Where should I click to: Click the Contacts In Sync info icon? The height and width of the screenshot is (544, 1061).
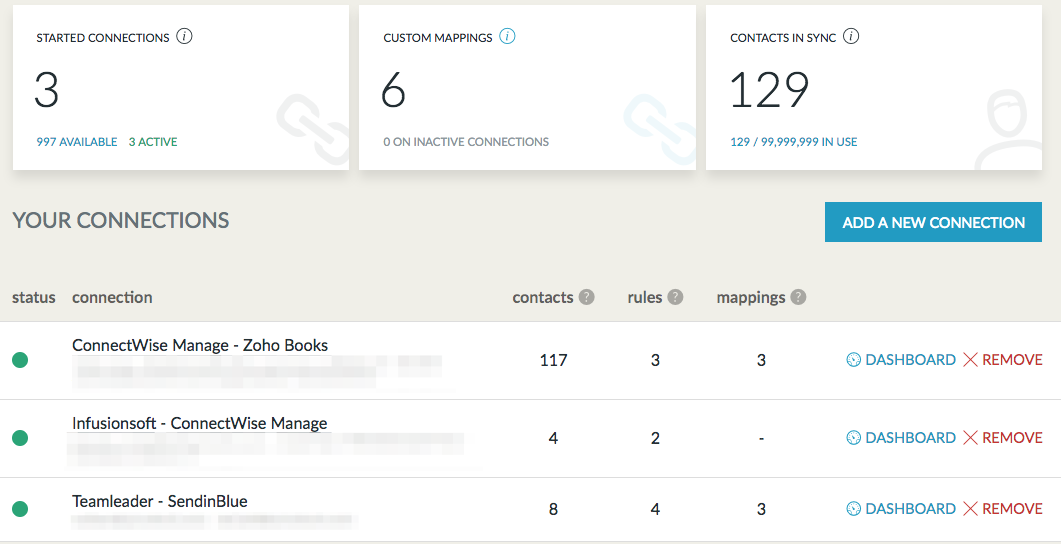(851, 37)
